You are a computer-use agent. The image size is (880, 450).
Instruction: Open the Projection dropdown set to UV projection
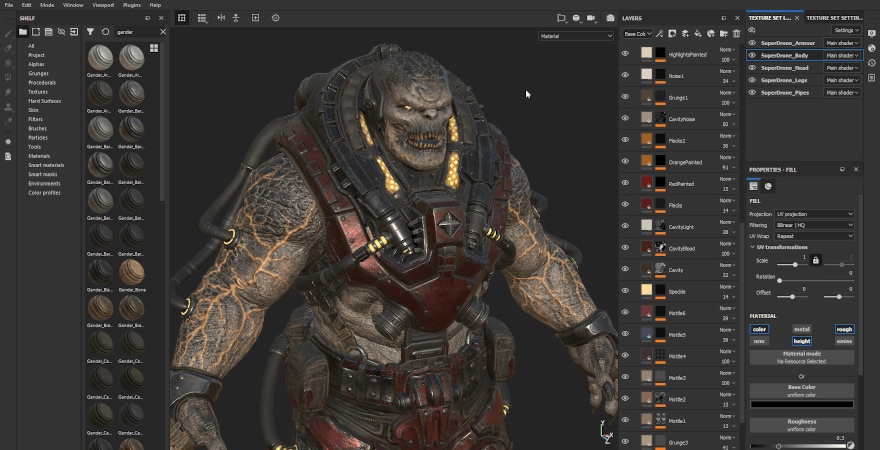click(814, 214)
